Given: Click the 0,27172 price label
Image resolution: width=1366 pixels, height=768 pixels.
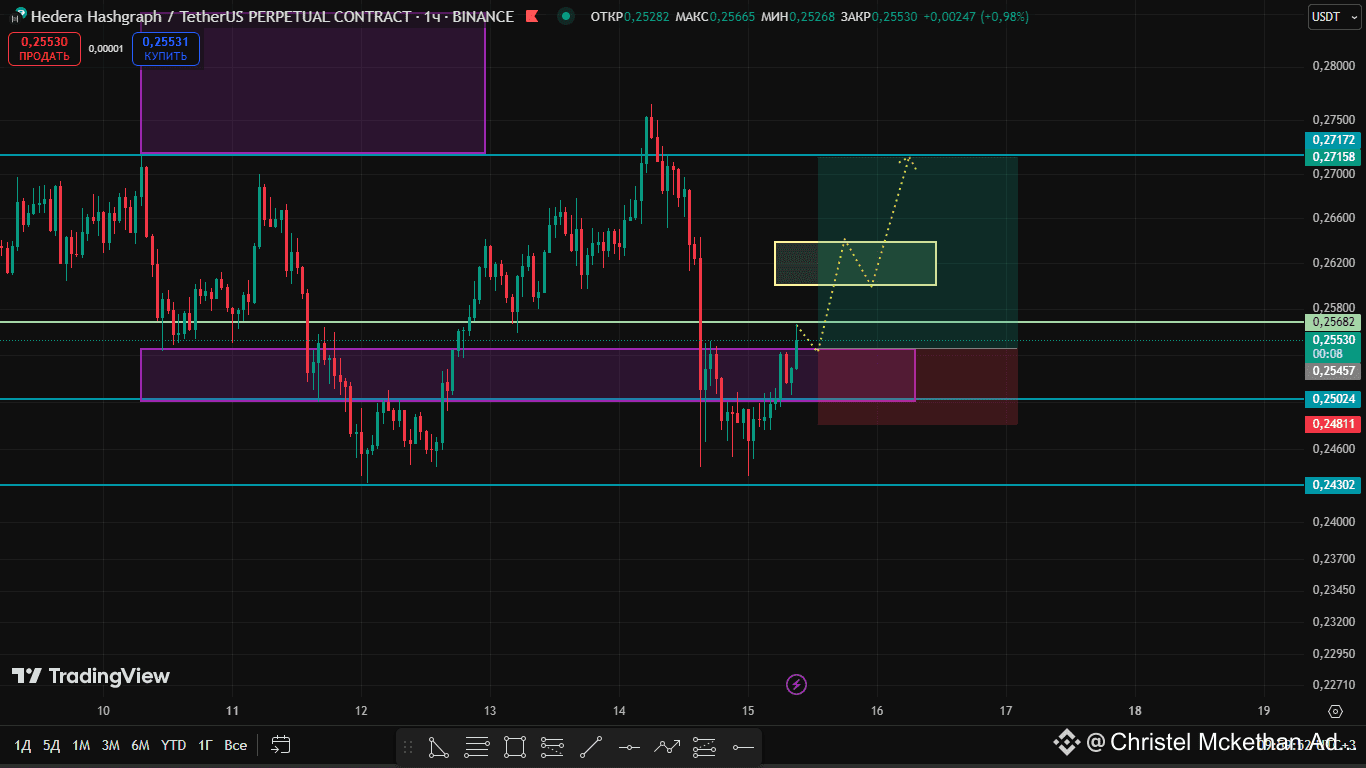Looking at the screenshot, I should pyautogui.click(x=1334, y=140).
